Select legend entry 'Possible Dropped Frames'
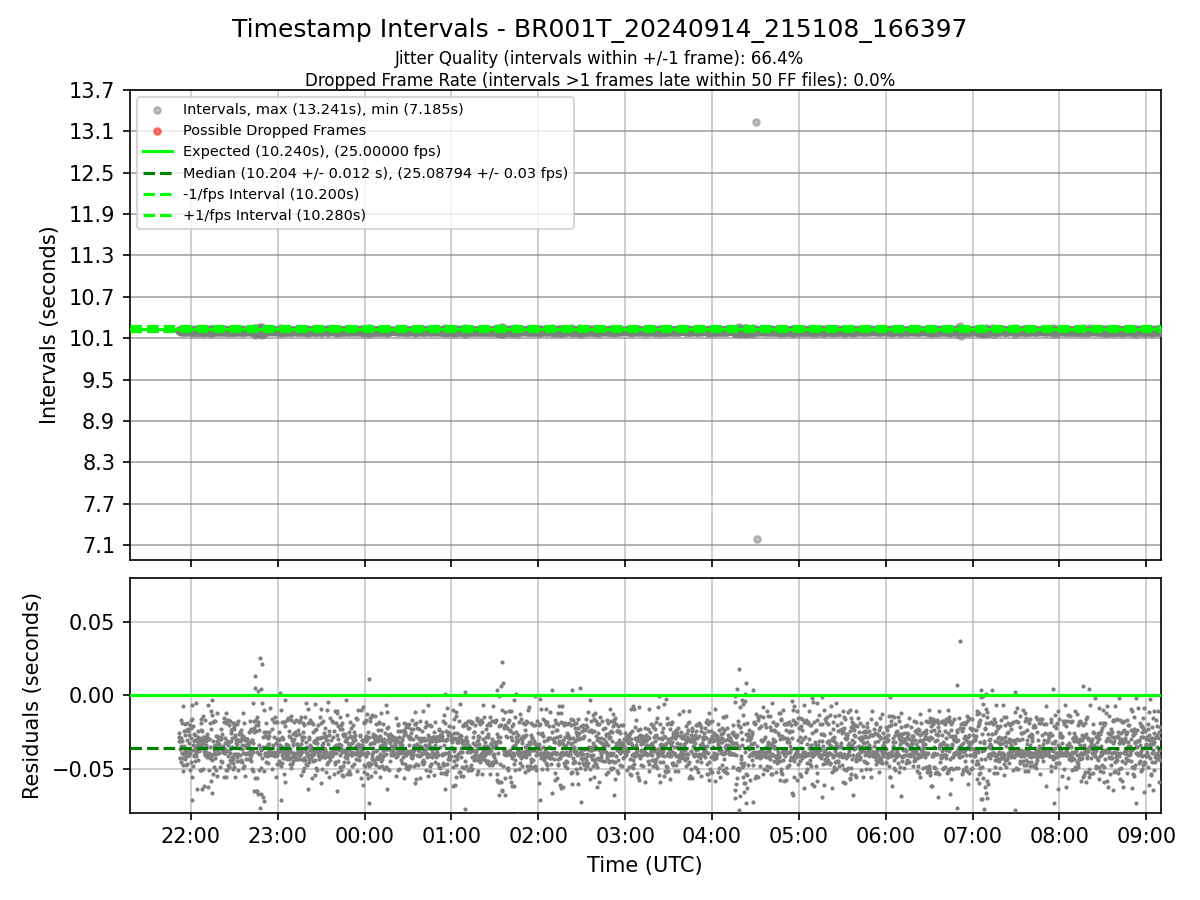The image size is (1200, 900). (x=274, y=130)
